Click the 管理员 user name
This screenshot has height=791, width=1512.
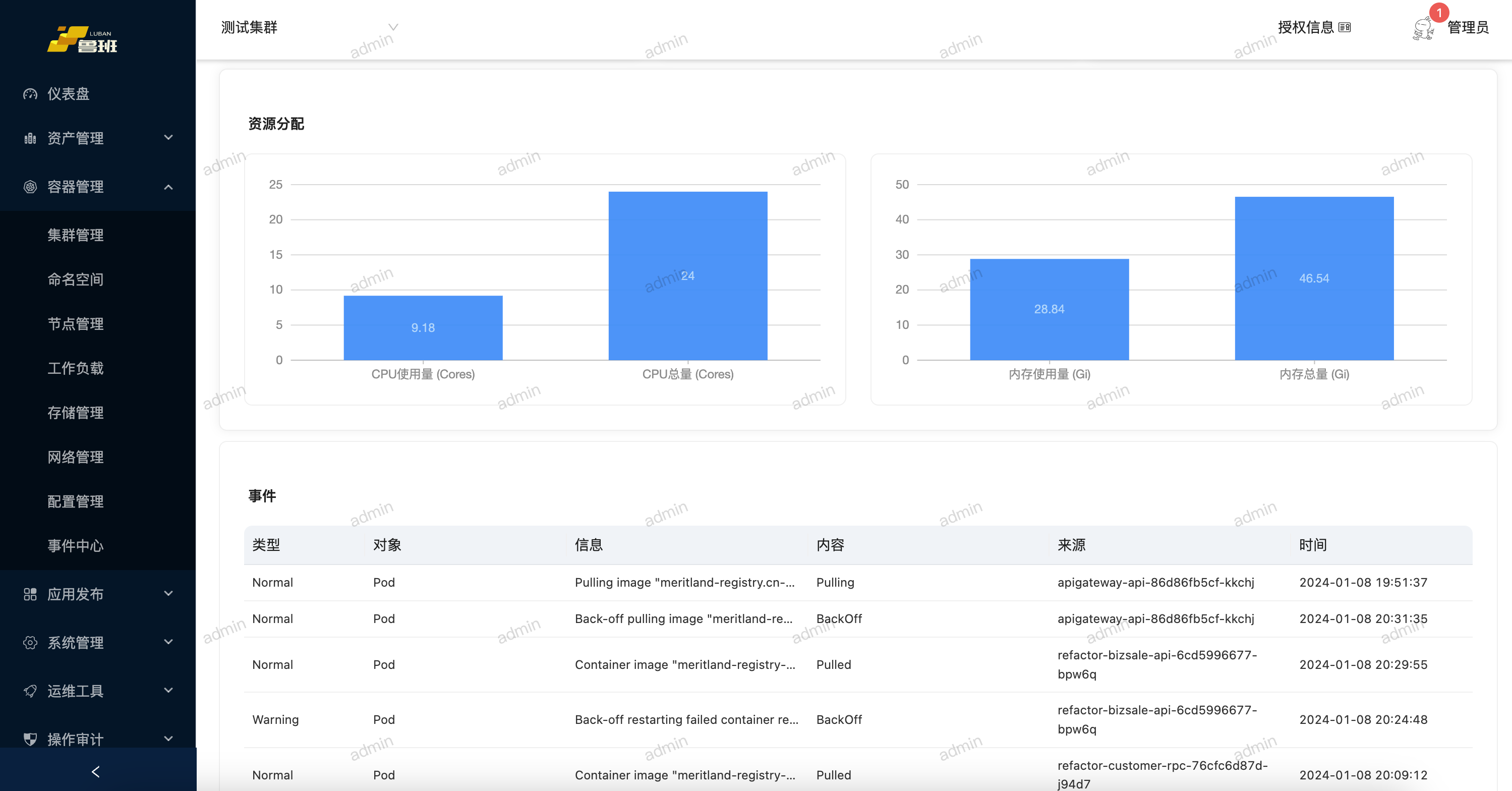(1468, 28)
